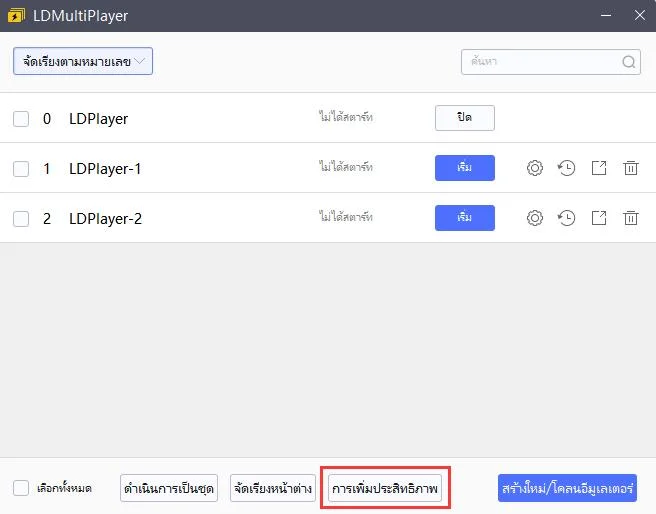This screenshot has height=514, width=656.
Task: Start LDPlayer-1 with the เริ่ม button
Action: [465, 168]
